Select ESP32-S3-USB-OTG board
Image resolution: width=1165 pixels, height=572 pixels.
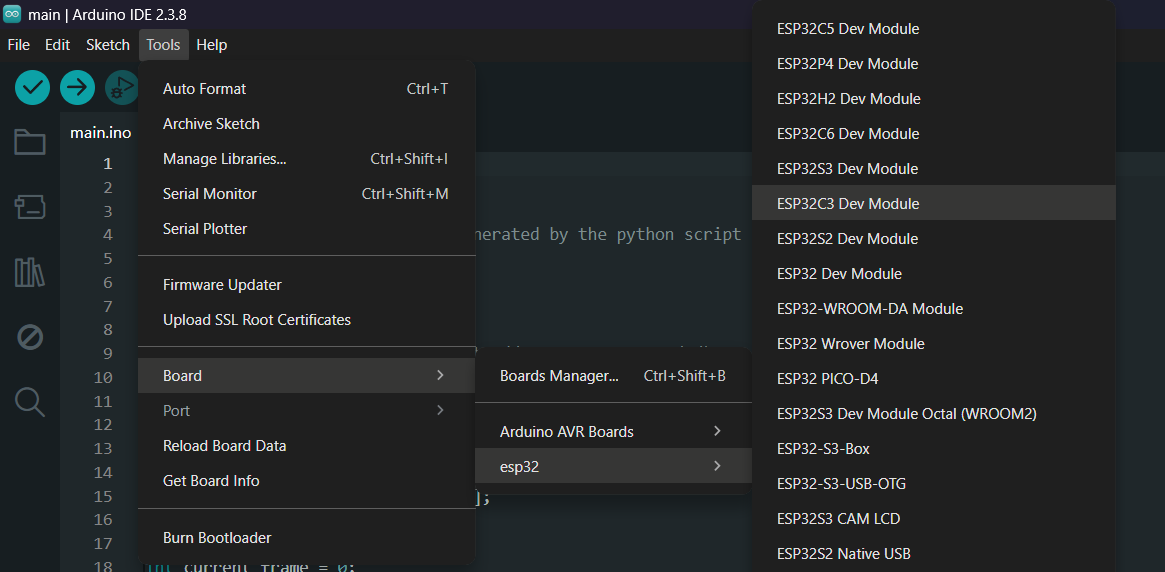coord(934,484)
